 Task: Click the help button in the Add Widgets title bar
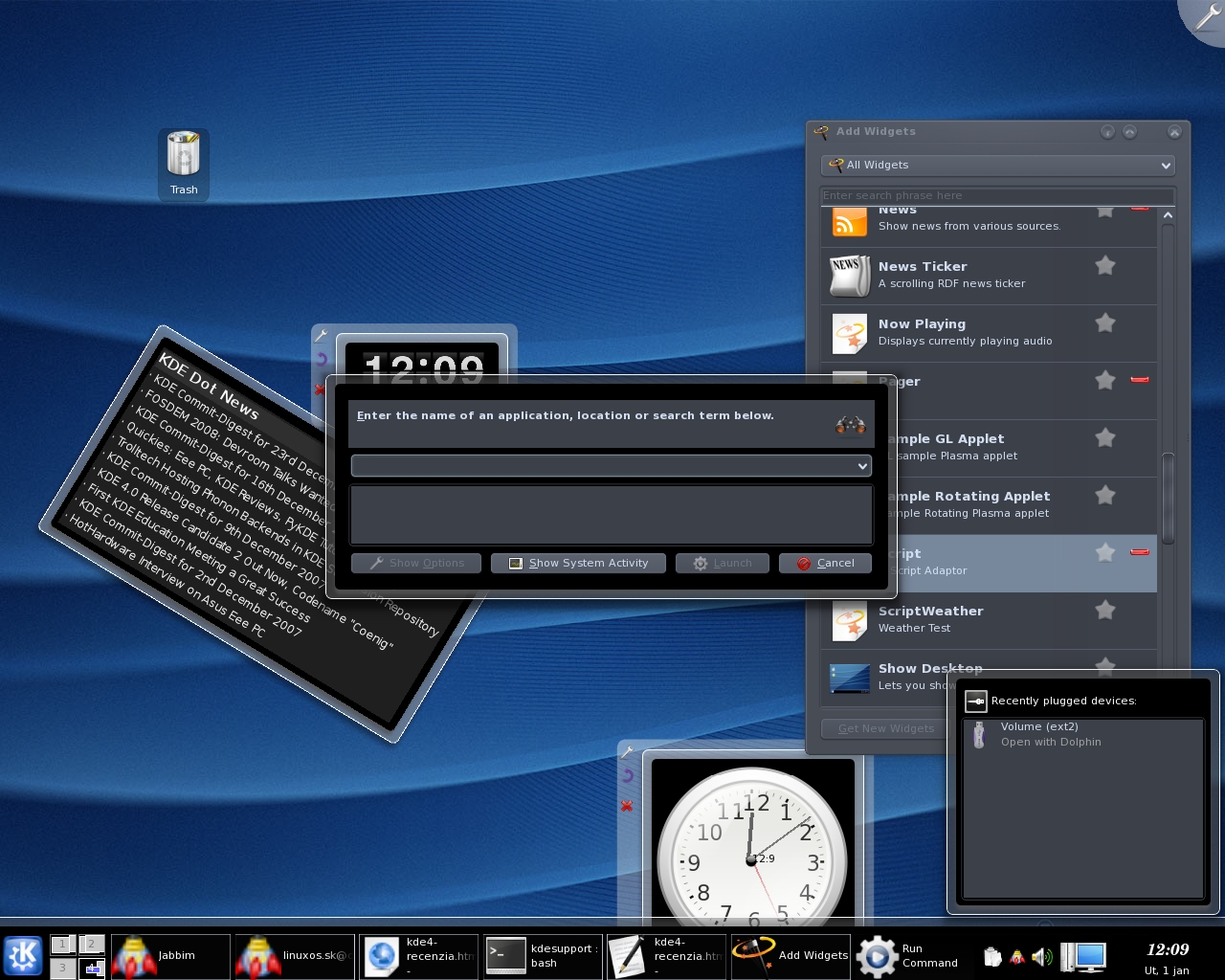pyautogui.click(x=1107, y=131)
